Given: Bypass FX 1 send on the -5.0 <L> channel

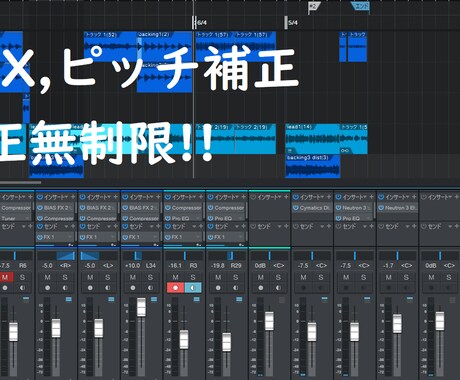Looking at the screenshot, I should [x=82, y=237].
